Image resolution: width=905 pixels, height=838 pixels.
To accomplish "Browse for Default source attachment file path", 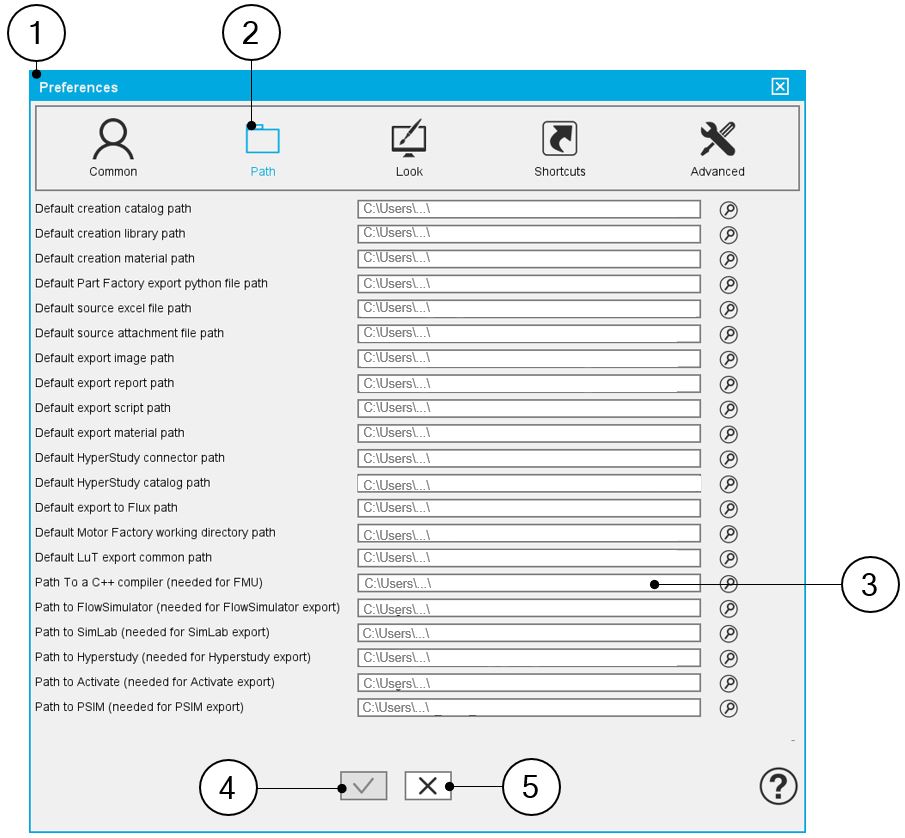I will tap(729, 334).
